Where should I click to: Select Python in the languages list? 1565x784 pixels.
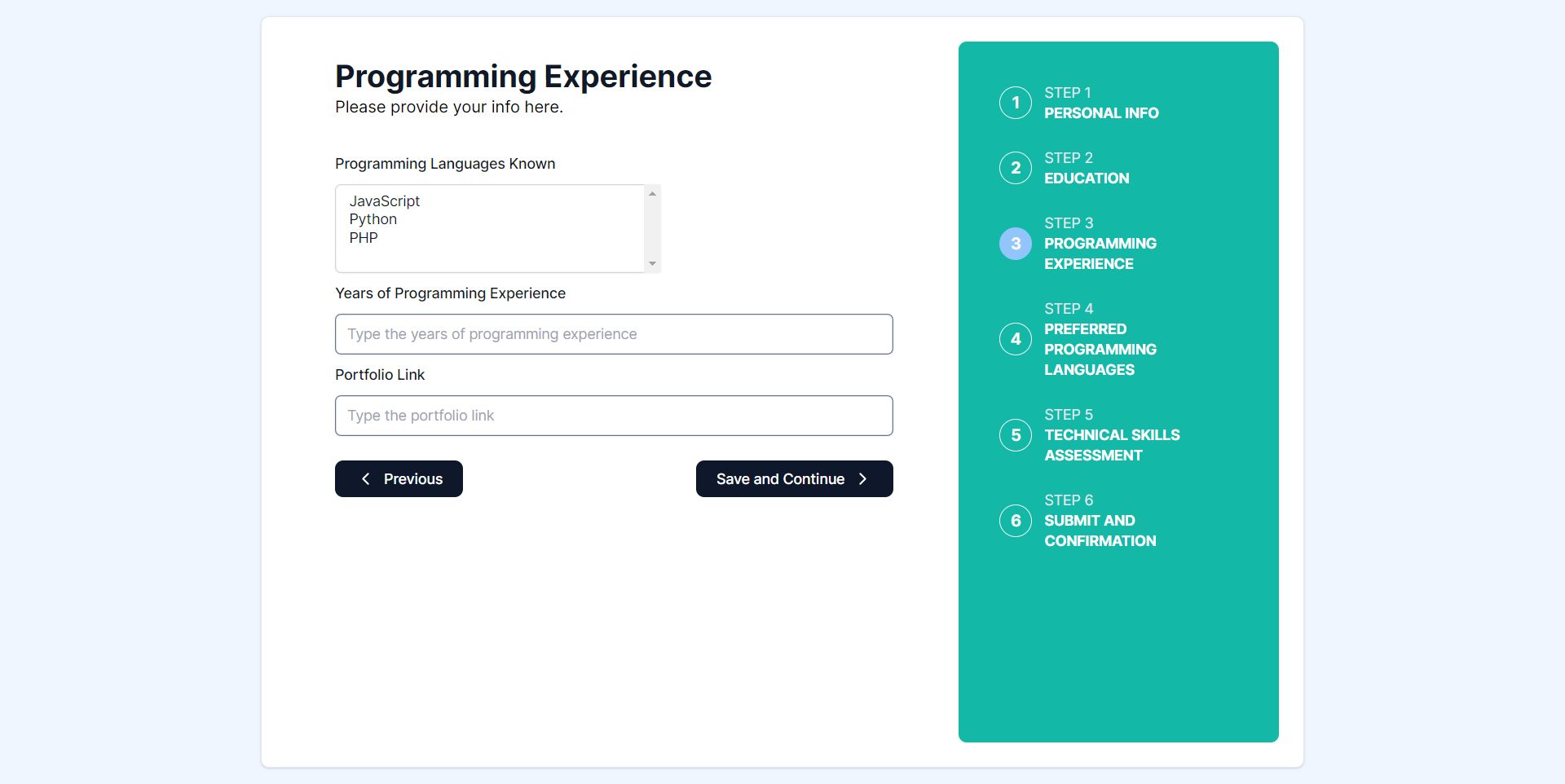(373, 219)
